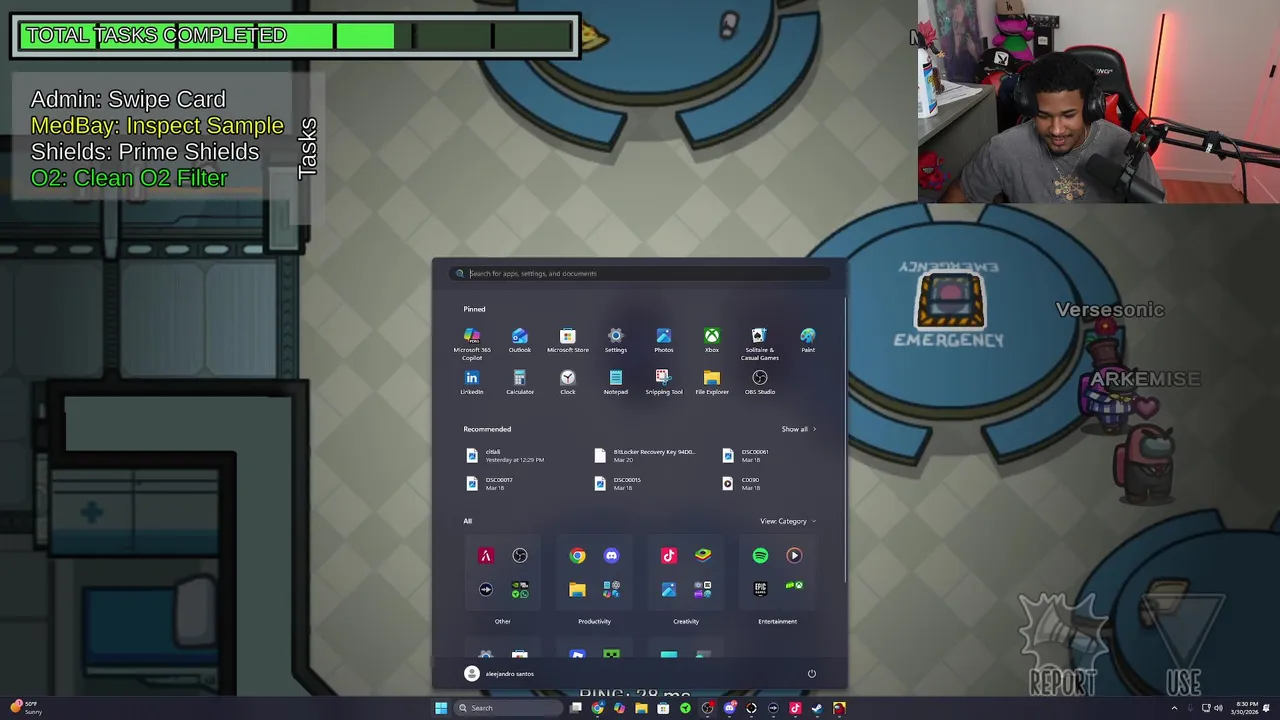Open taskbar clock and date
This screenshot has height=720, width=1280.
(1246, 708)
